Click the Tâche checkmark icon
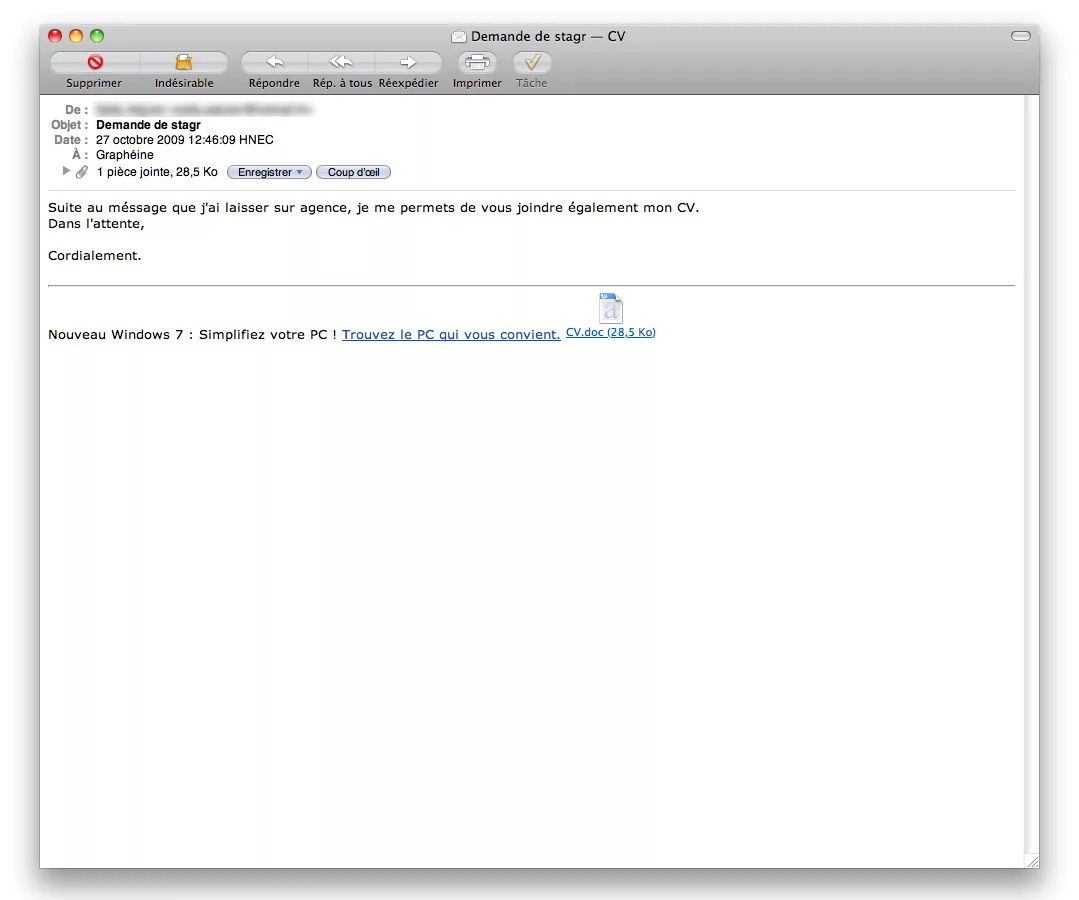This screenshot has height=900, width=1079. 532,62
